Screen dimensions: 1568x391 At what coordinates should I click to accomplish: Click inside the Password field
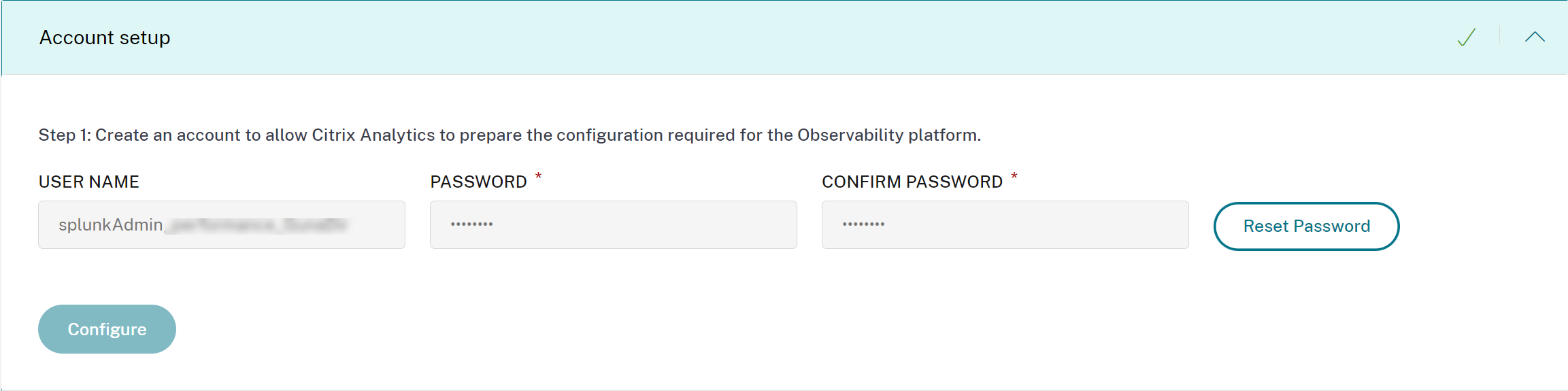point(613,225)
